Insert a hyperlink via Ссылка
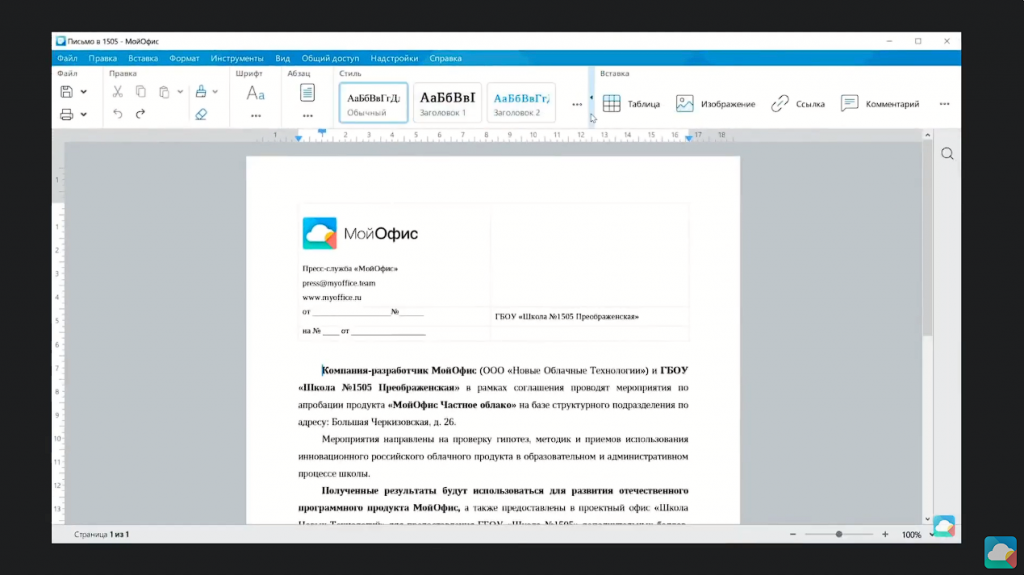The width and height of the screenshot is (1024, 575). pyautogui.click(x=798, y=104)
